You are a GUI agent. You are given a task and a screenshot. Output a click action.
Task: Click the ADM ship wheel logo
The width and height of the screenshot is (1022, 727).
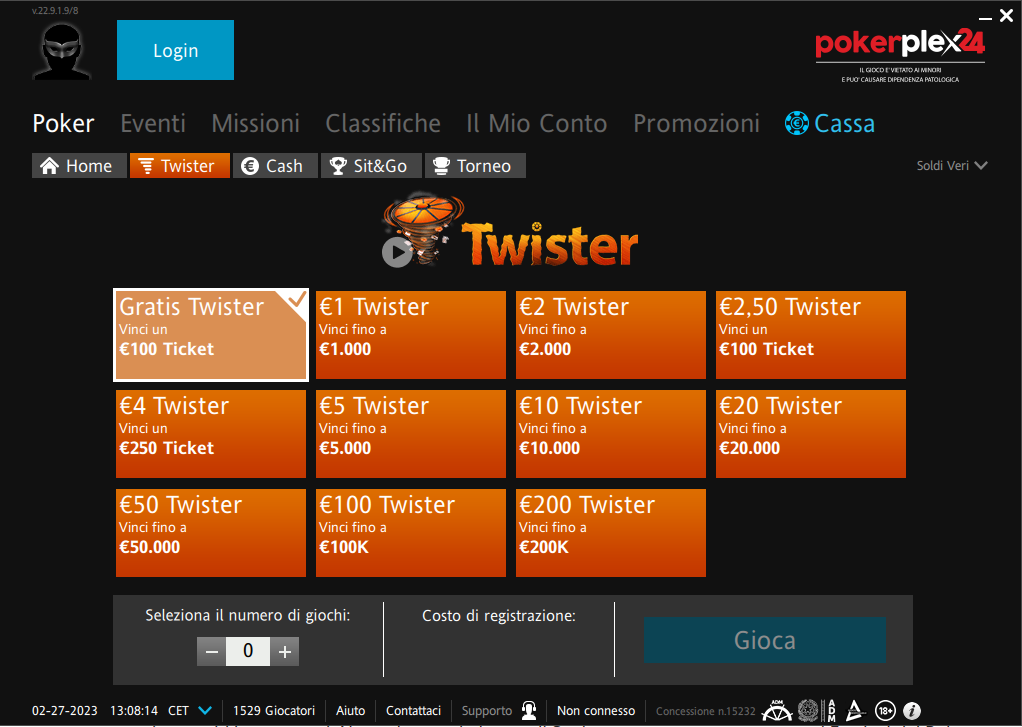point(777,710)
